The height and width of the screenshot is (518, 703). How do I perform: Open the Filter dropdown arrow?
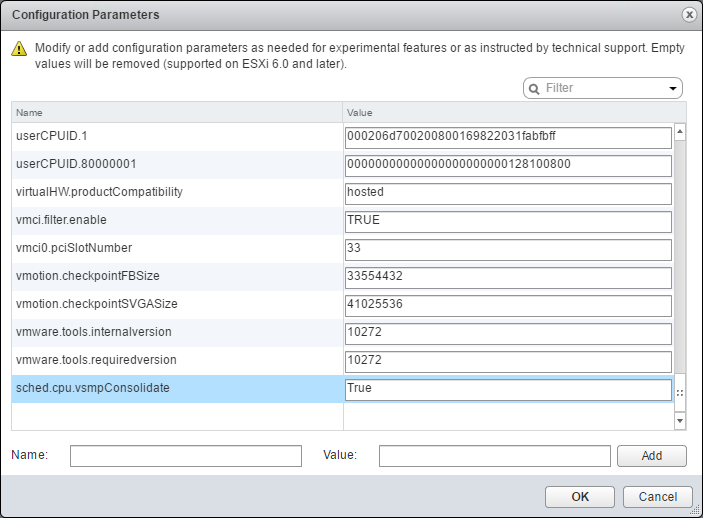(x=673, y=88)
